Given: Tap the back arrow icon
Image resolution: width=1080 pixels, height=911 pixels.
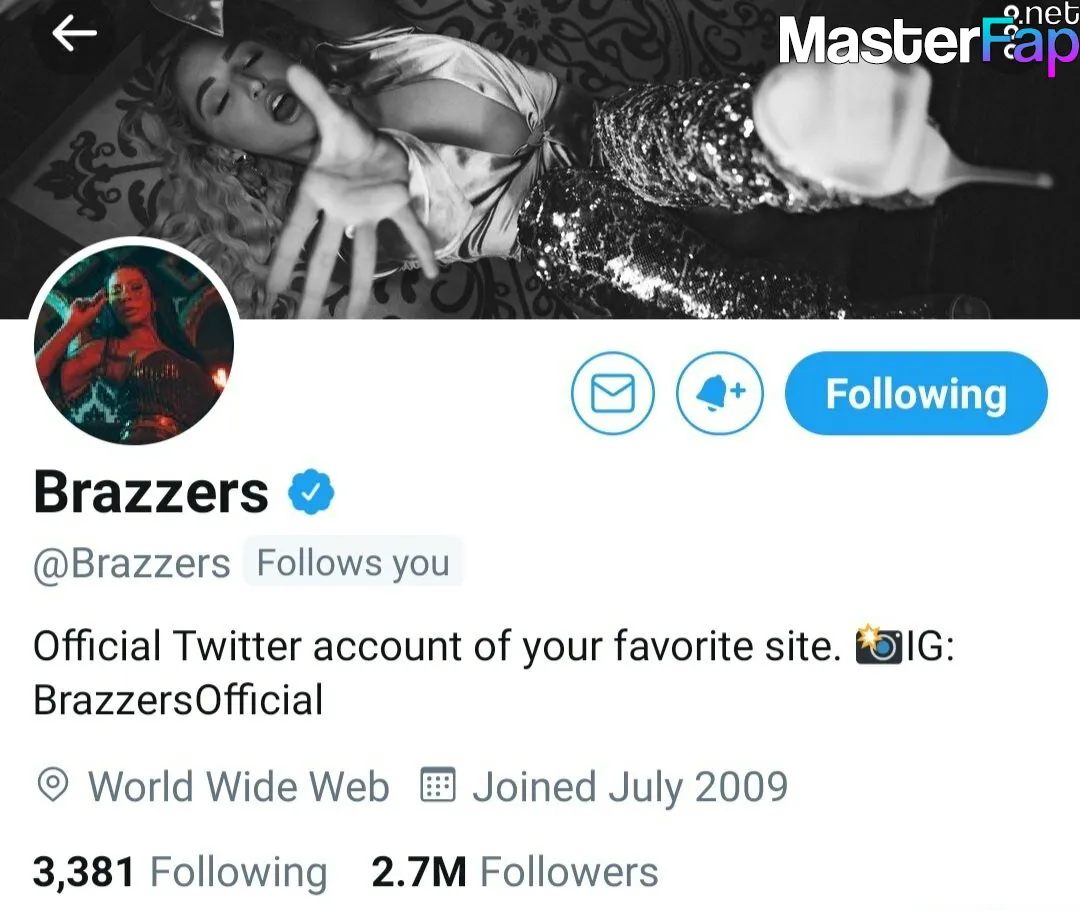Looking at the screenshot, I should tap(74, 33).
